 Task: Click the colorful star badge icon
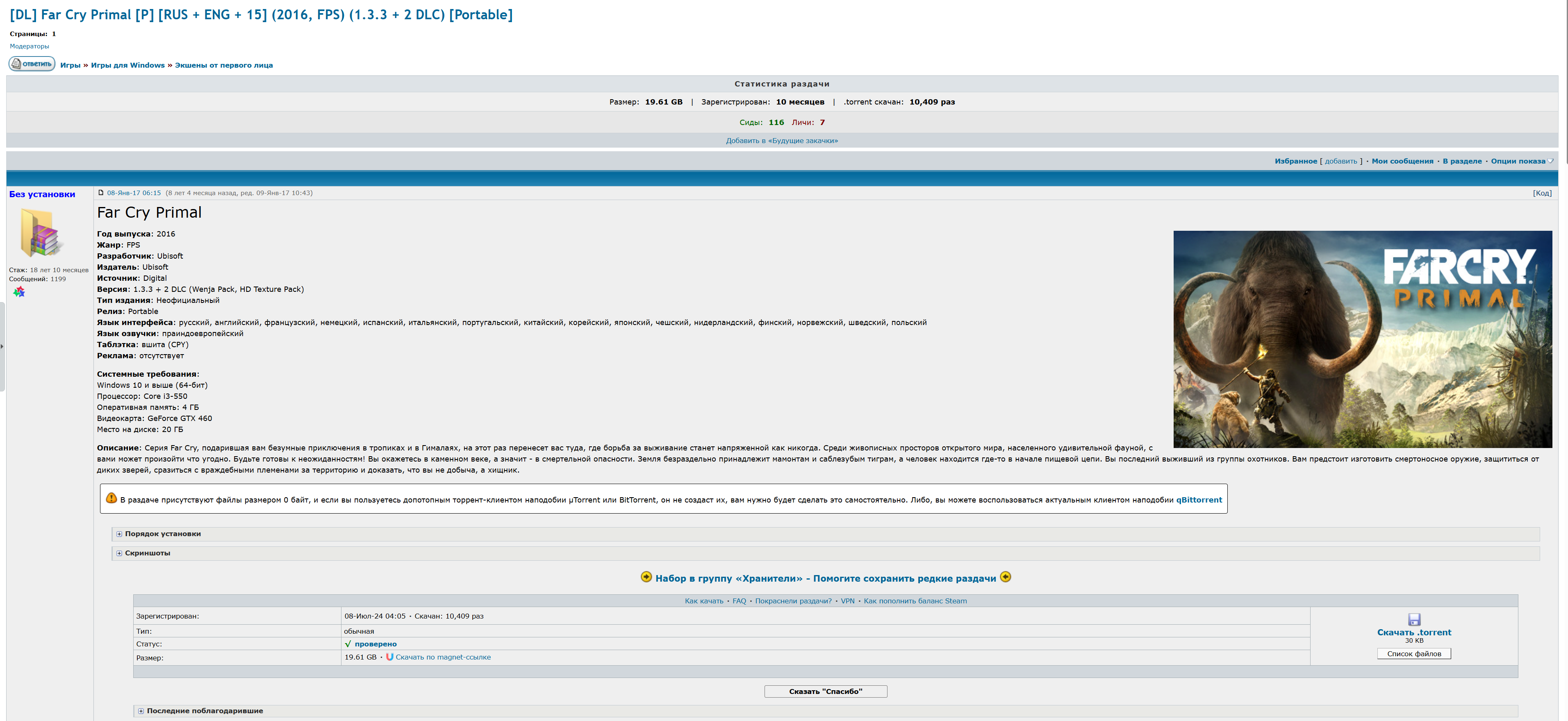pos(20,292)
